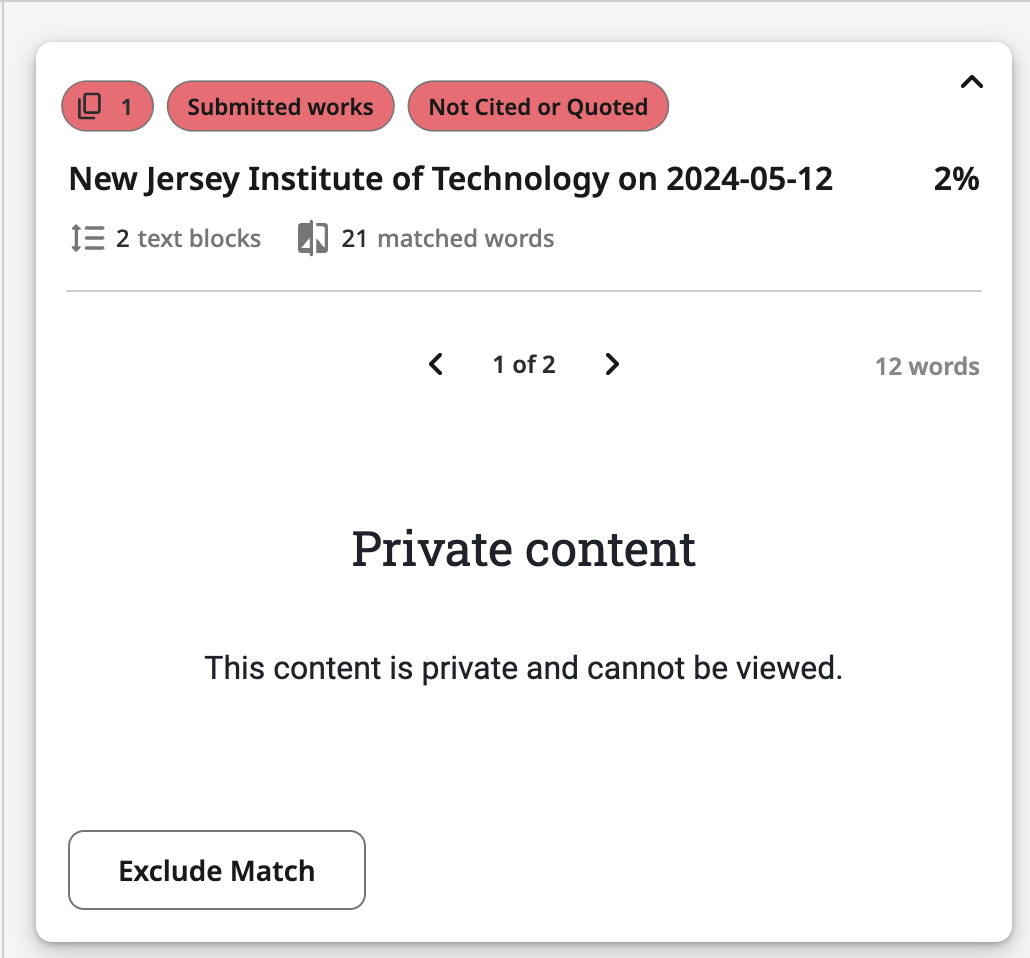Click the content is private message text

tap(523, 667)
